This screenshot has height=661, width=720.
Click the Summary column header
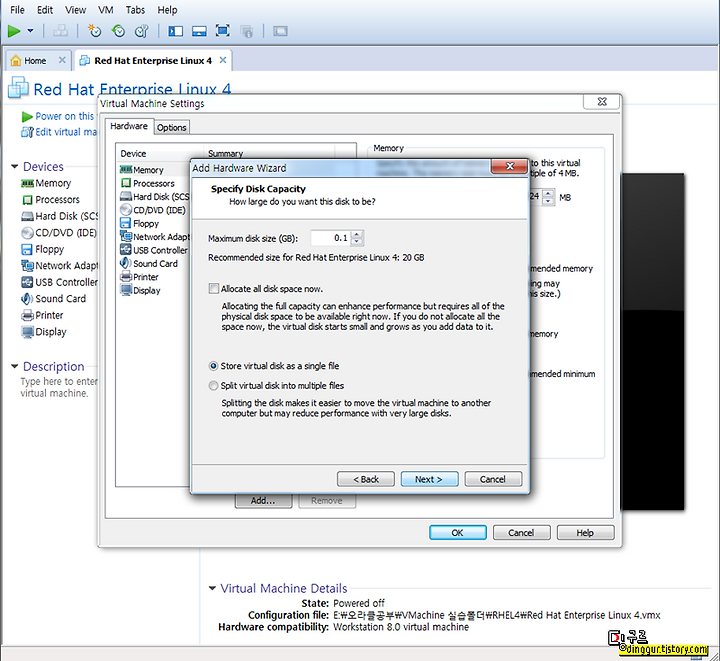(x=270, y=153)
